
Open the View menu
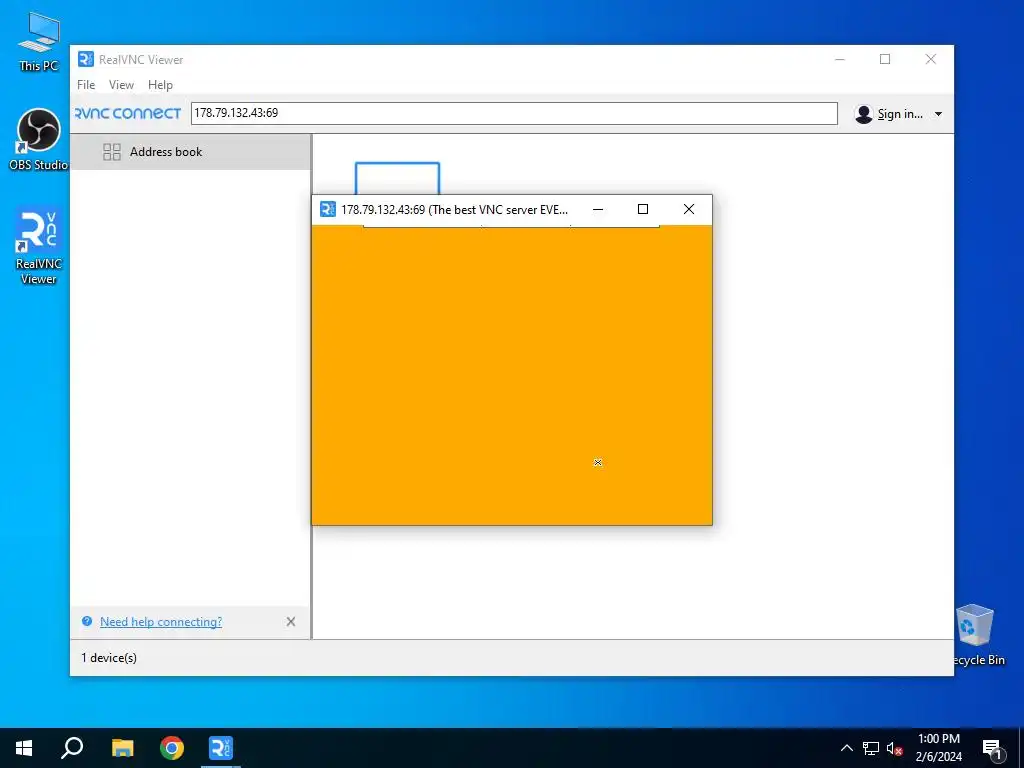pyautogui.click(x=121, y=85)
